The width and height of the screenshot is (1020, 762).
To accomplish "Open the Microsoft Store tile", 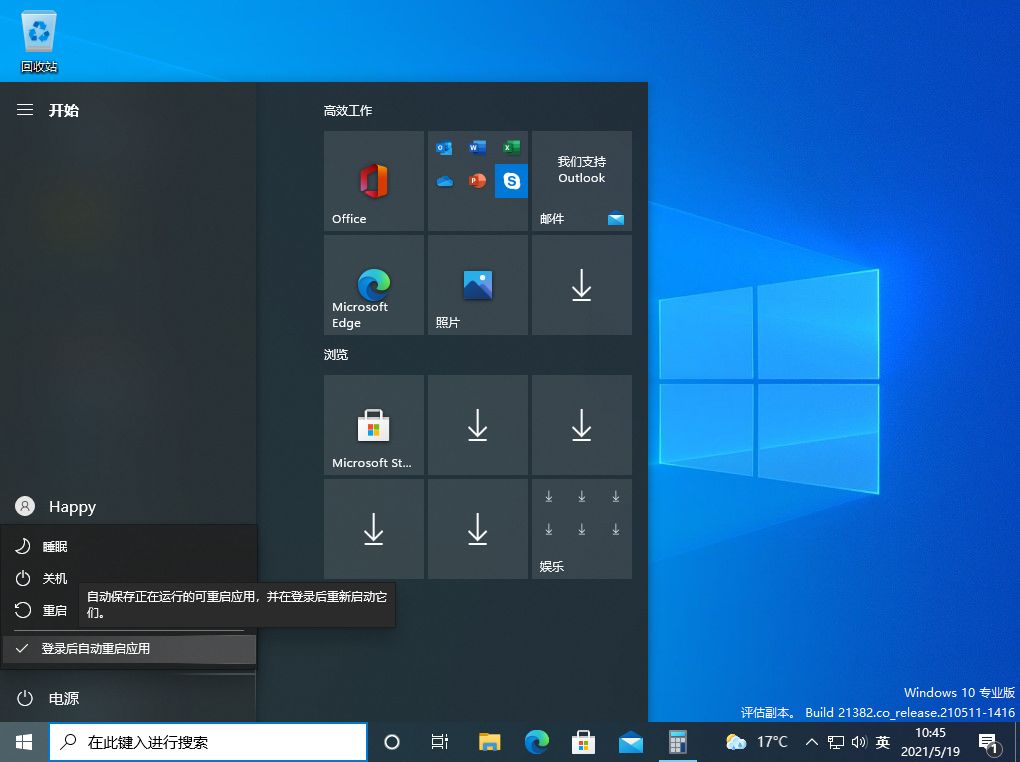I will coord(373,424).
